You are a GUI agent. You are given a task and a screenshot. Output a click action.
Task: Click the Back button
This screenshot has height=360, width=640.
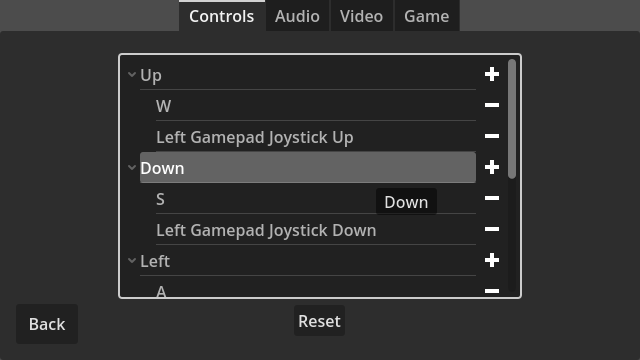(x=47, y=324)
